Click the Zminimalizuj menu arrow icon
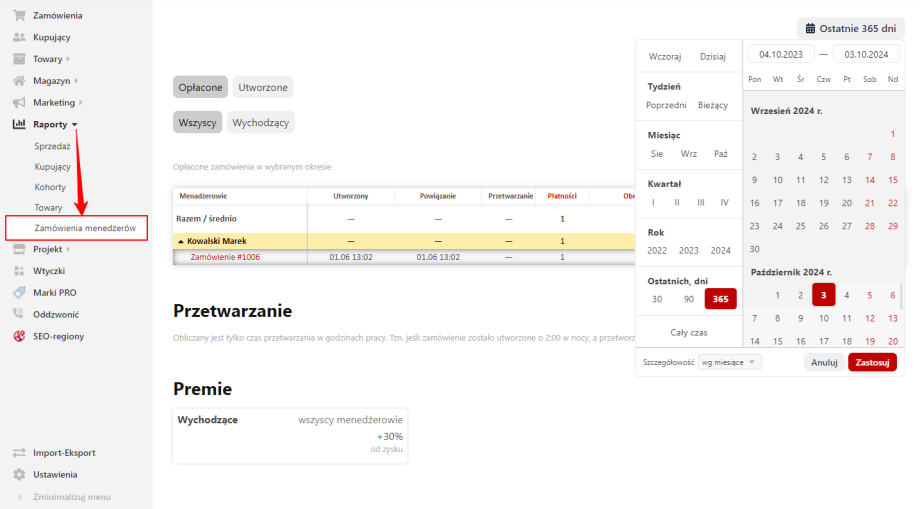The height and width of the screenshot is (509, 920). tap(20, 497)
